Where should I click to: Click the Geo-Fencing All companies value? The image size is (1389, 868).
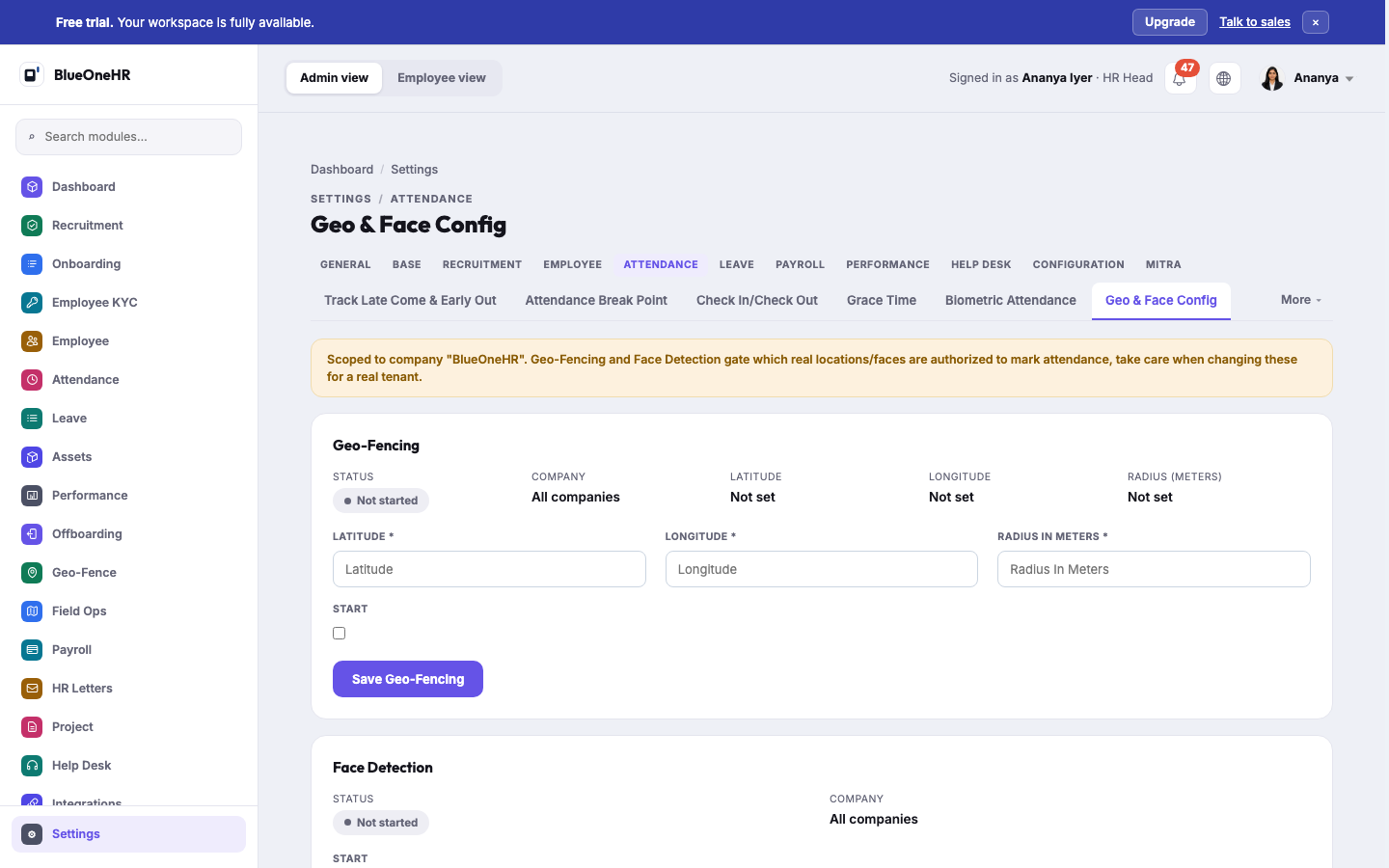pos(576,498)
